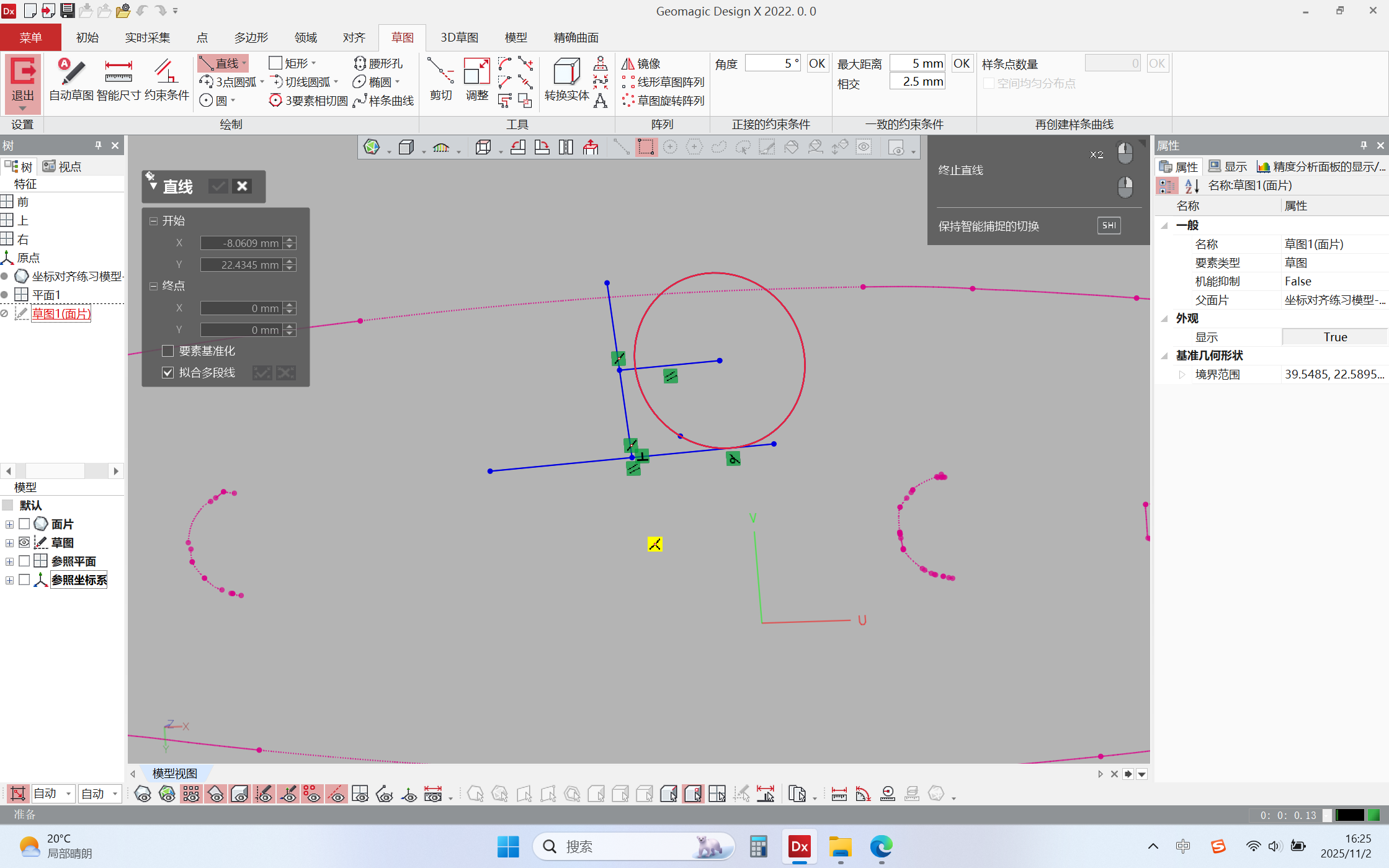
Task: Select the 镜像 mirror tool
Action: pos(641,64)
